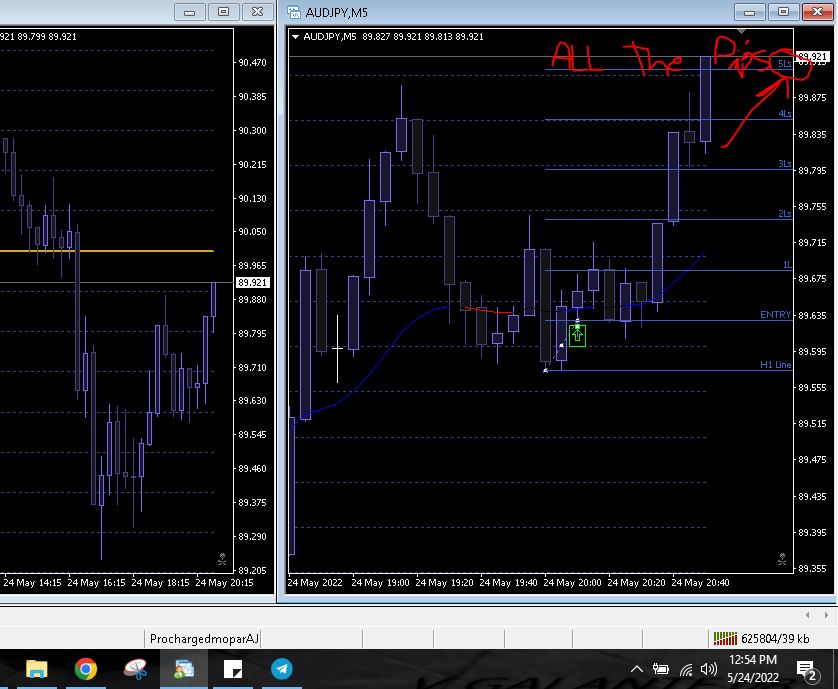Click the 4Ls level label
Viewport: 838px width, 689px height.
pos(785,113)
